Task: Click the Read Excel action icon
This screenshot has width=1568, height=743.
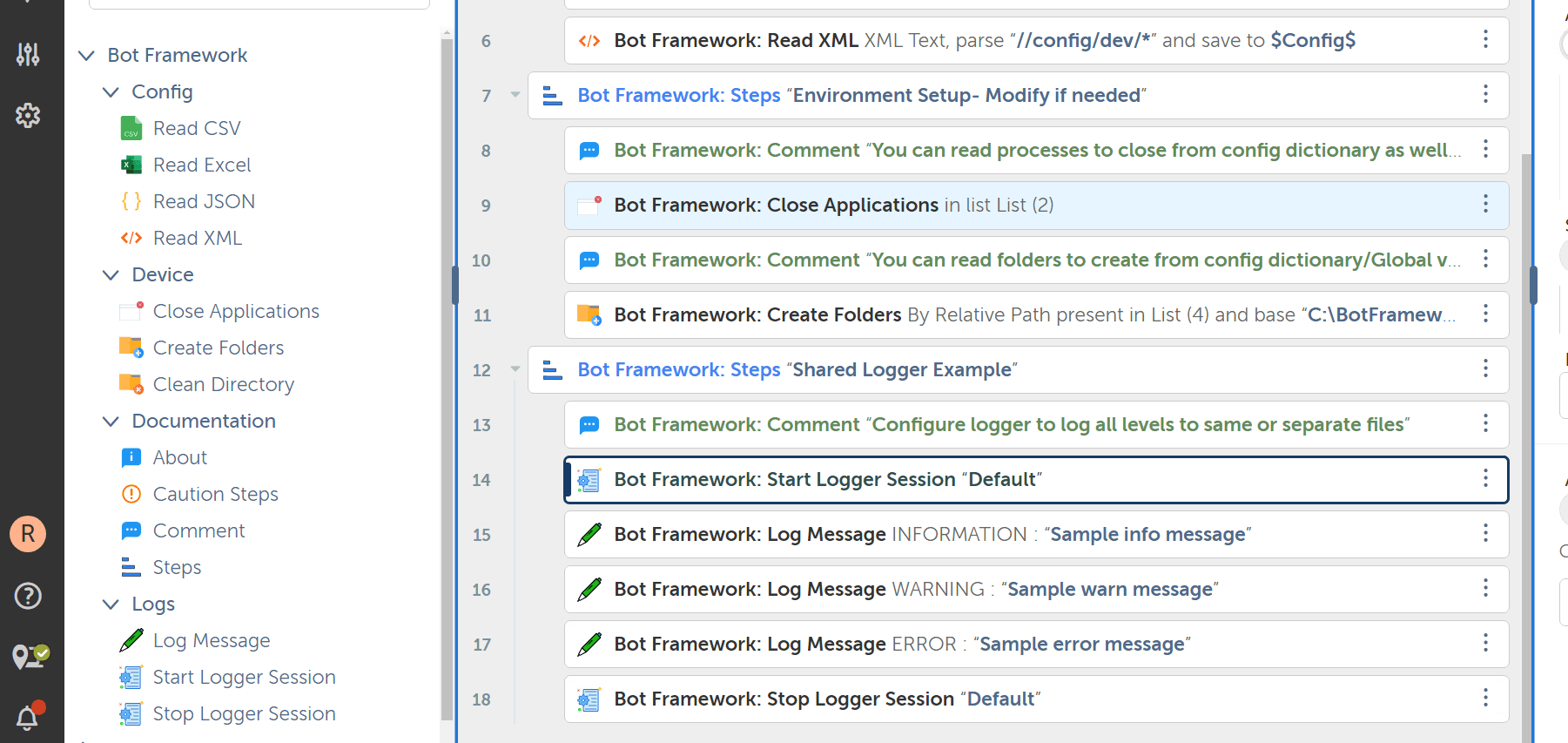Action: tap(131, 165)
